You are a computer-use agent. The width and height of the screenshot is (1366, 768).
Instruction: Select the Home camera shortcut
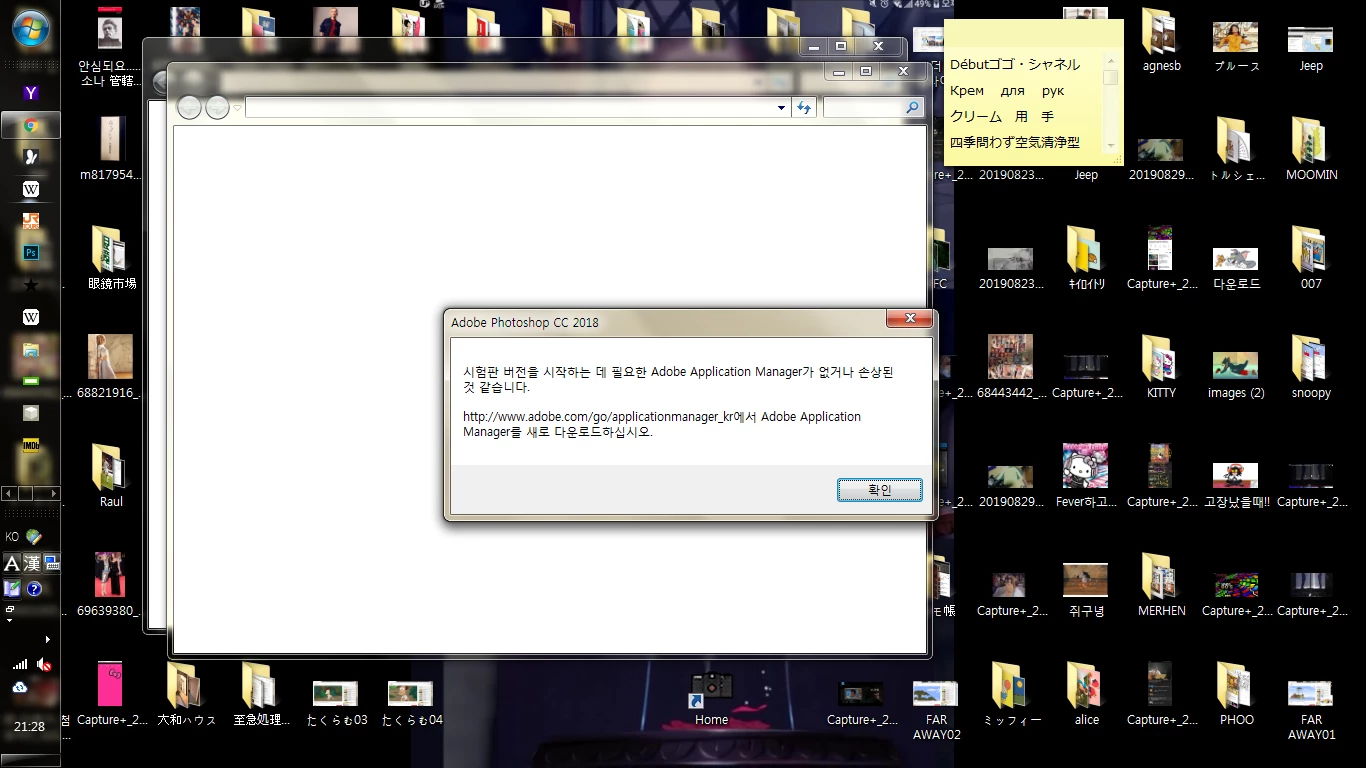(x=711, y=699)
